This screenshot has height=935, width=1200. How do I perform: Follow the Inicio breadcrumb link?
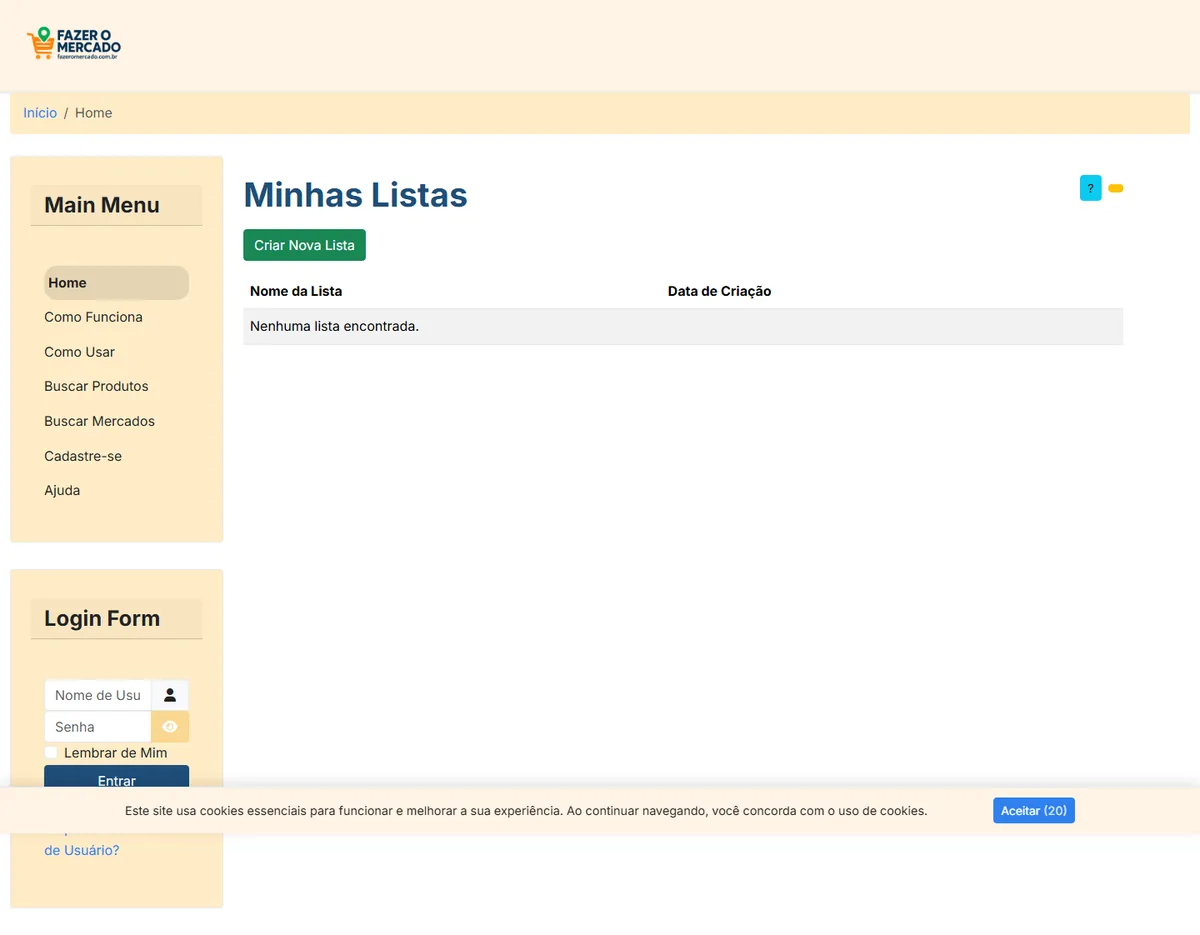point(40,113)
